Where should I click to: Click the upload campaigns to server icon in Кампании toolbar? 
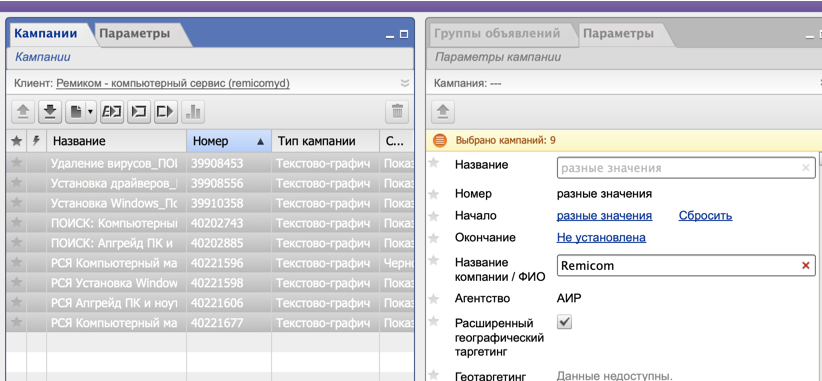(x=23, y=112)
